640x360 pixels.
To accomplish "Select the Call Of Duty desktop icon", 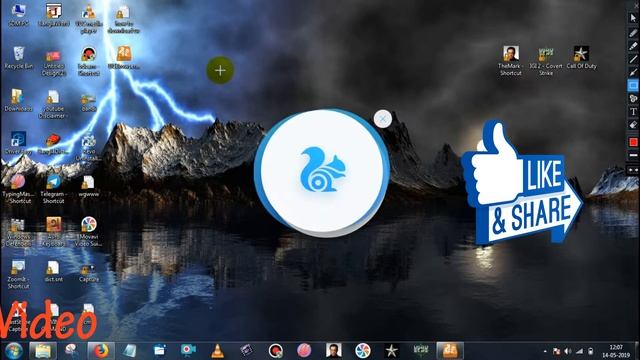I will 581,57.
